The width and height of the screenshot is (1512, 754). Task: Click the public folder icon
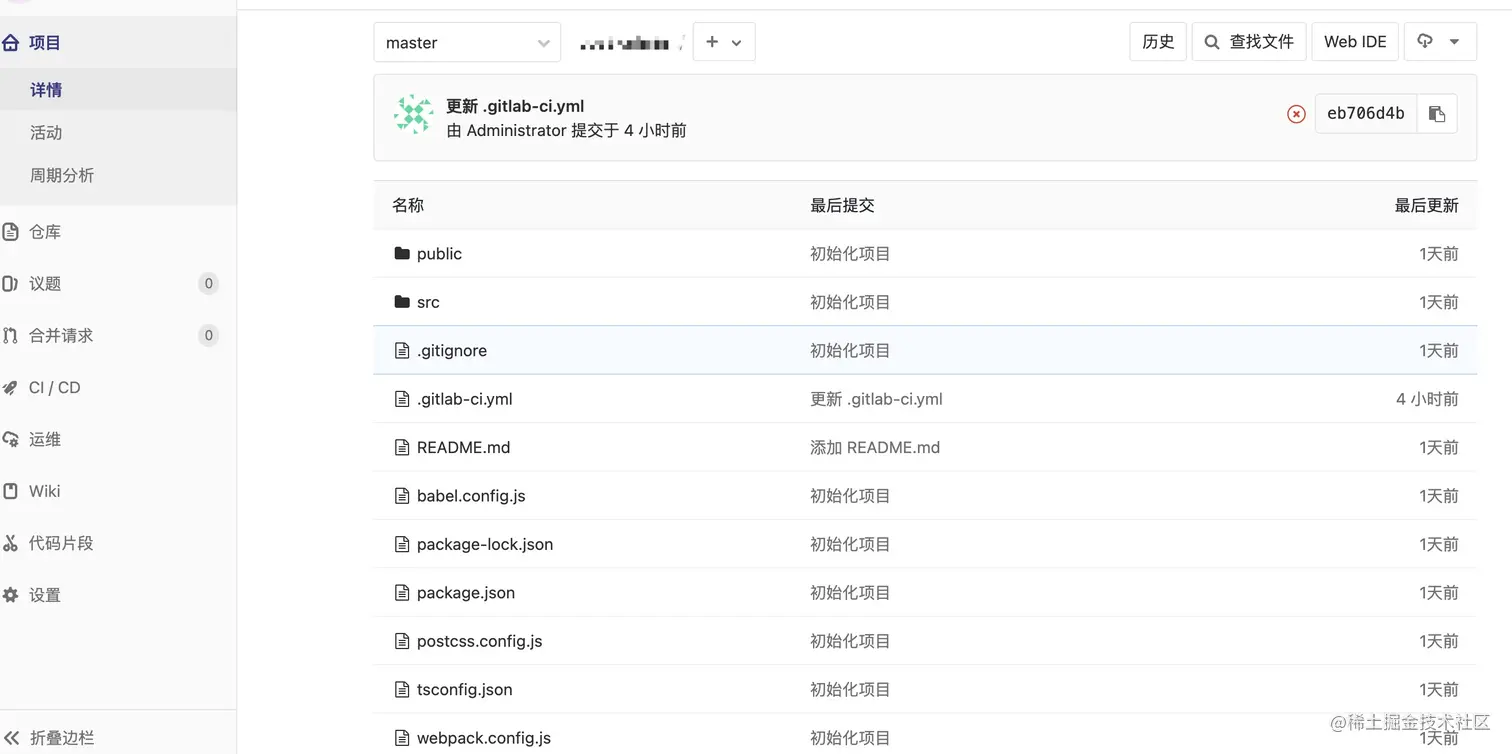point(402,254)
